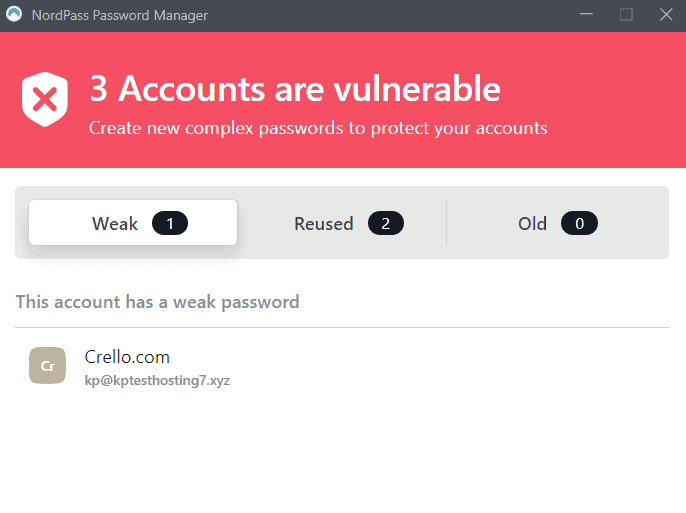Click the "NordPass Password Manager" window title
686x513 pixels.
coord(120,15)
